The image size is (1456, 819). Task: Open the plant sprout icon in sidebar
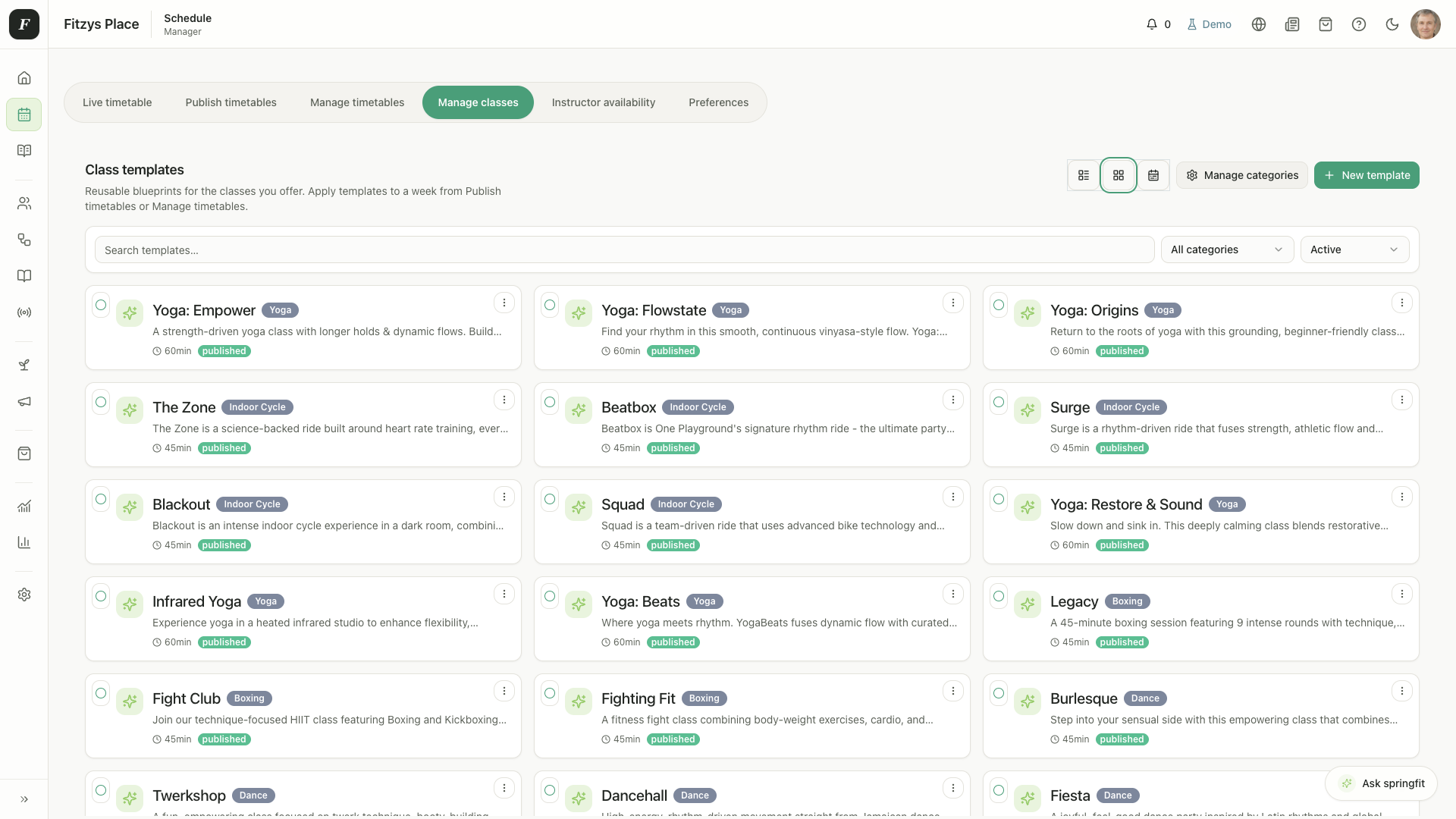pos(24,365)
